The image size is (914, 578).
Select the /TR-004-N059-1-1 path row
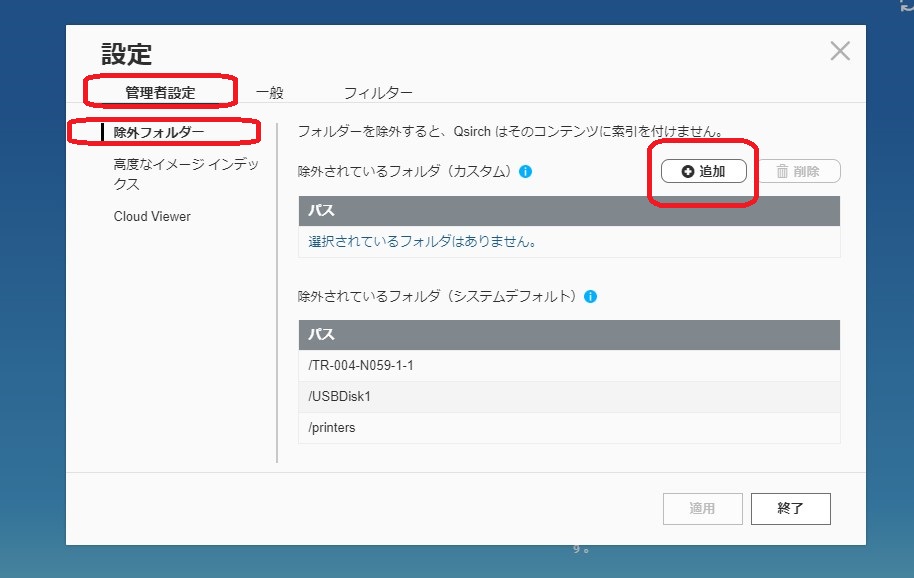coord(569,365)
